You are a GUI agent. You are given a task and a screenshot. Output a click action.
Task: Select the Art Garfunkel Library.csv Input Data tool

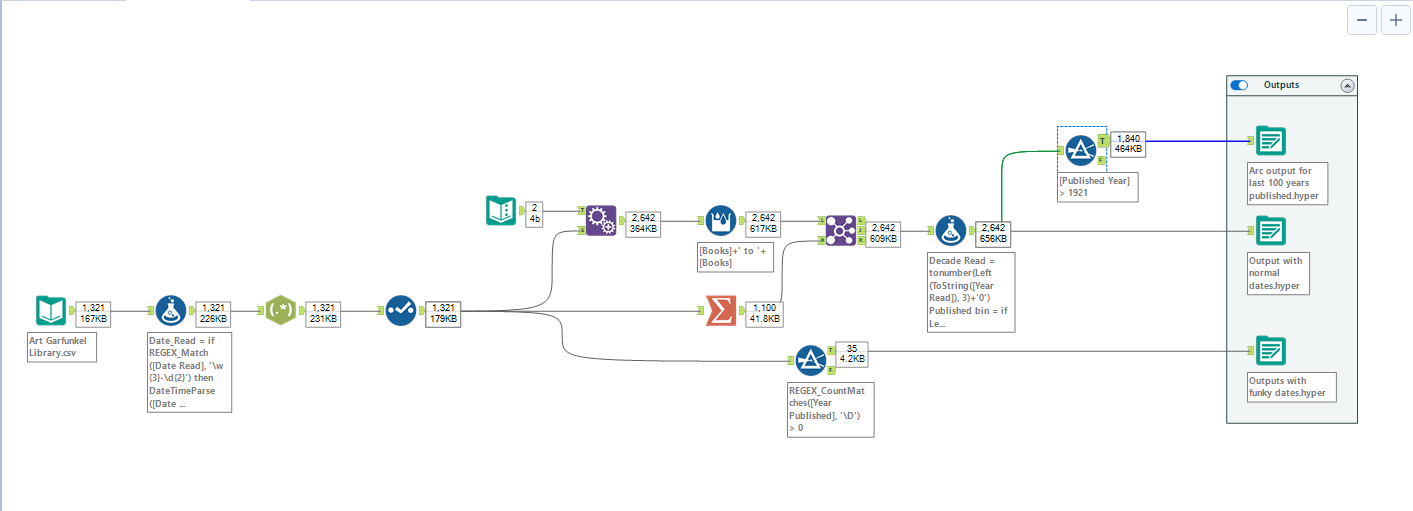(50, 311)
